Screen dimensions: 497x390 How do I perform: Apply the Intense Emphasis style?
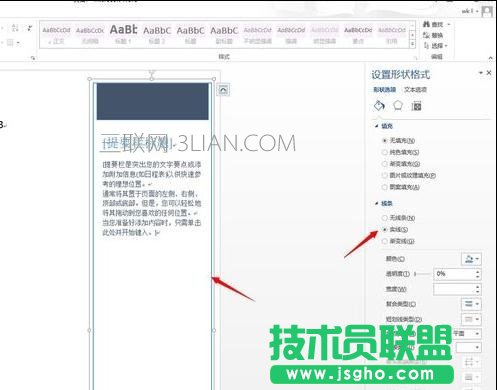pyautogui.click(x=325, y=35)
